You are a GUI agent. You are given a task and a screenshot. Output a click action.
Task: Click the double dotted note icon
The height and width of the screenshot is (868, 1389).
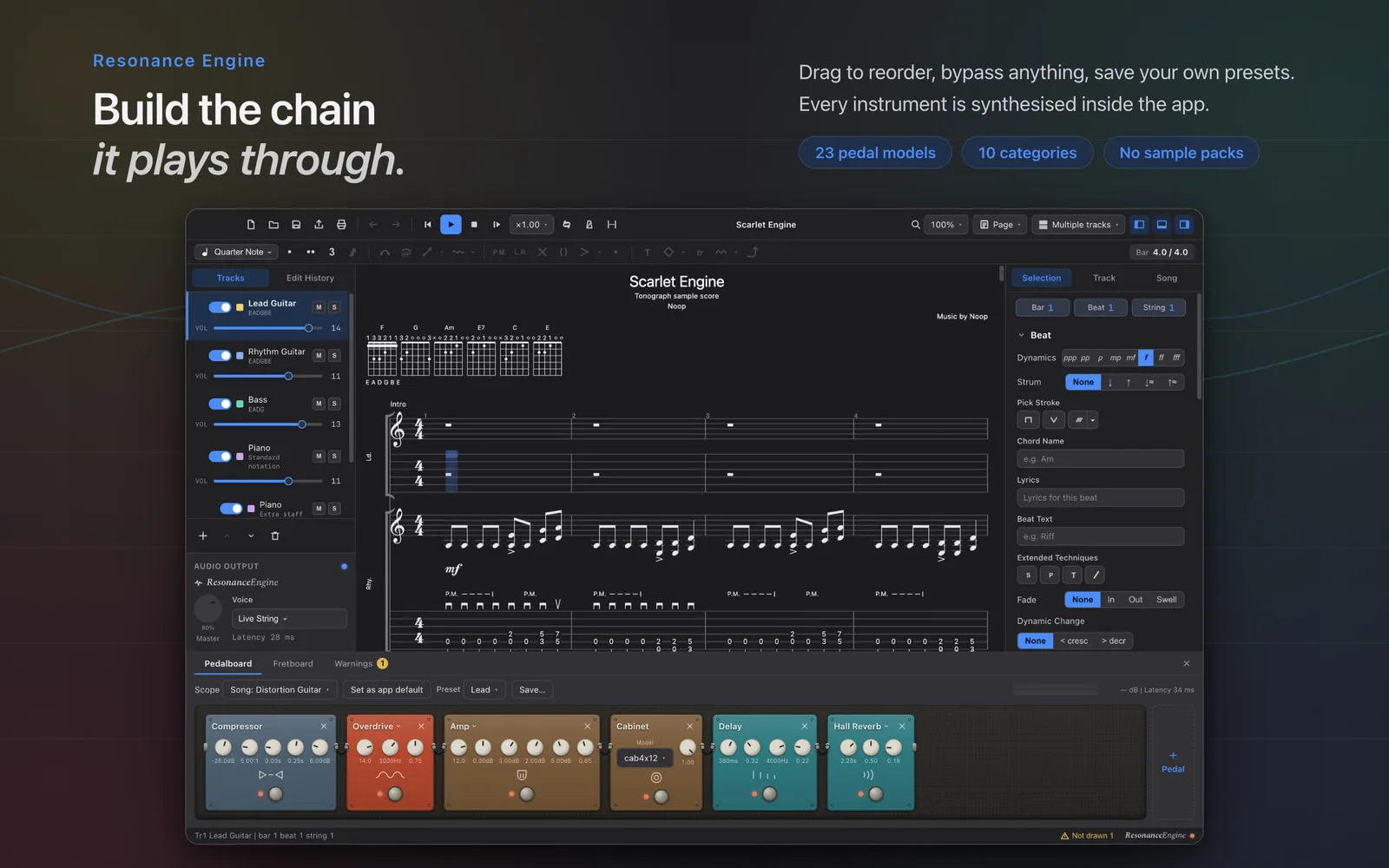coord(311,253)
